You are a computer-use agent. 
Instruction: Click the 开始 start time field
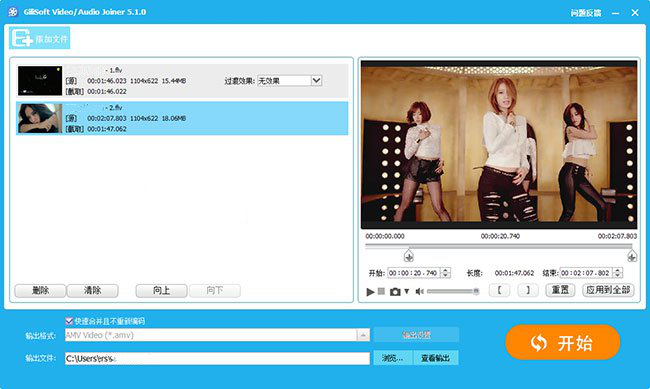pyautogui.click(x=413, y=273)
